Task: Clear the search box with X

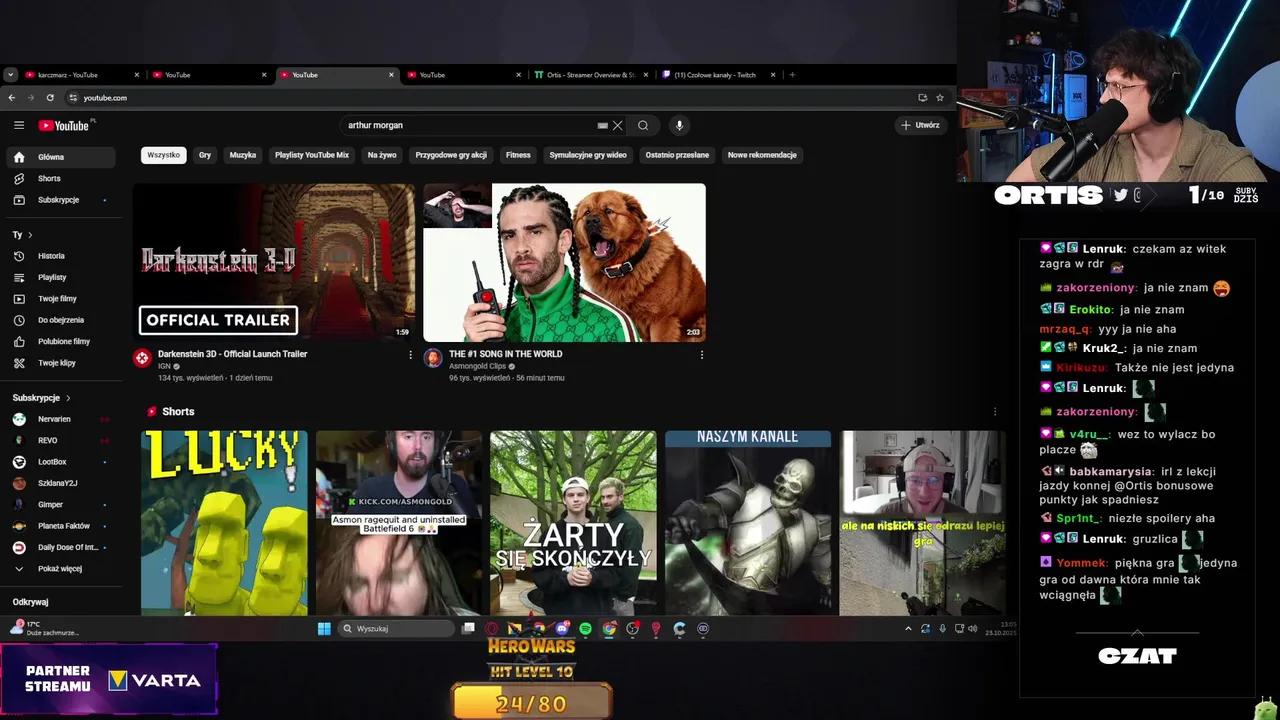Action: click(618, 125)
